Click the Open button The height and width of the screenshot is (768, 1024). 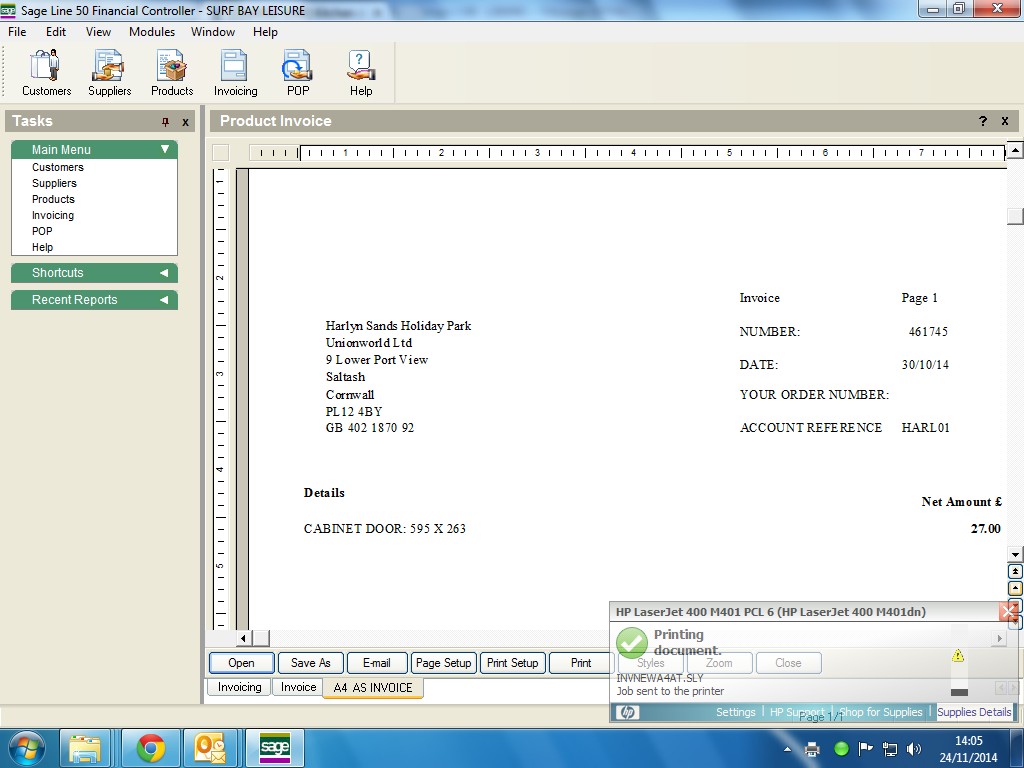tap(241, 663)
